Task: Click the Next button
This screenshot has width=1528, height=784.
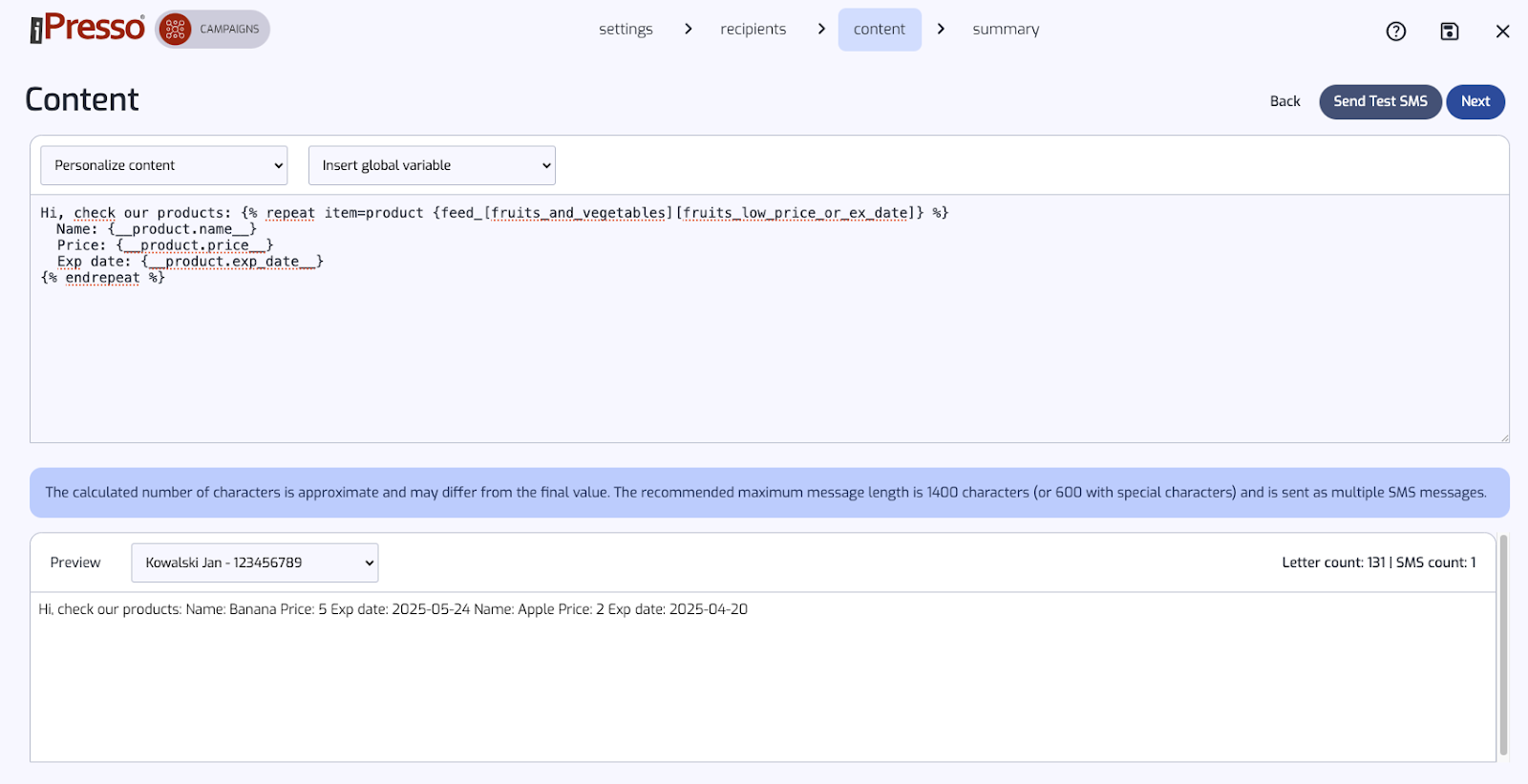Action: coord(1475,101)
